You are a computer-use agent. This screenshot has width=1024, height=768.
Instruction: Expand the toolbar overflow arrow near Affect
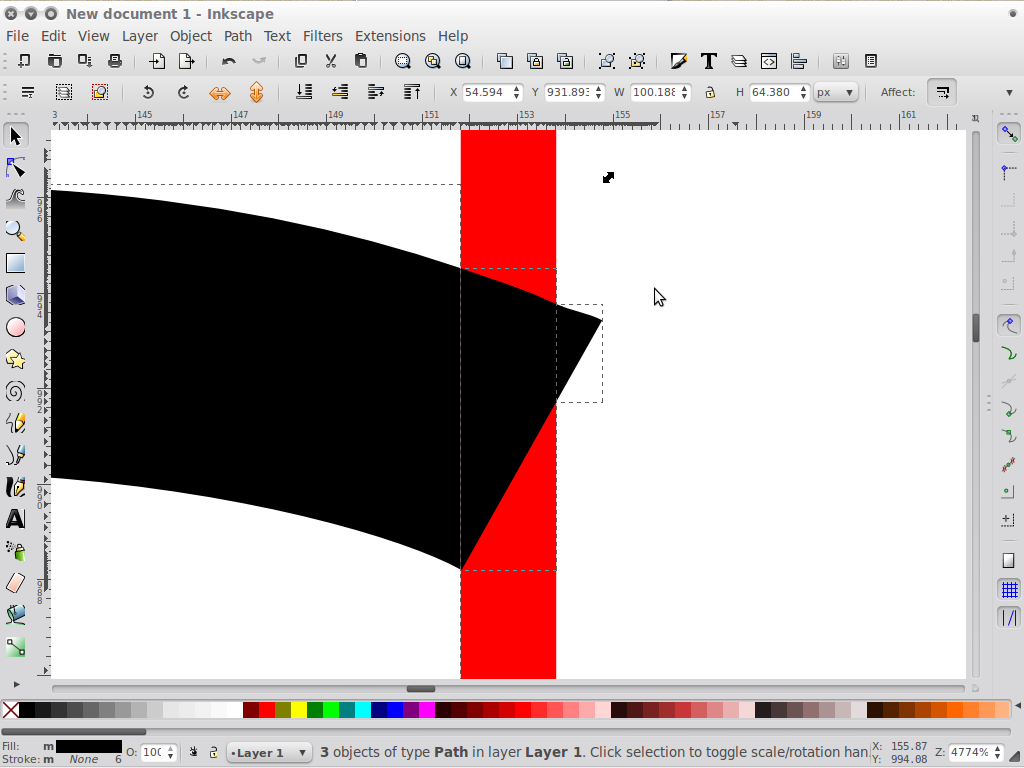click(1009, 92)
